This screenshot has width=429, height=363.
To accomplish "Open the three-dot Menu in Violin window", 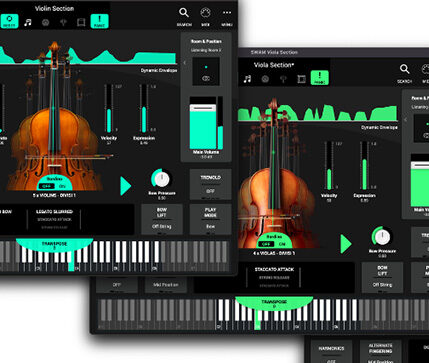I will coord(227,17).
